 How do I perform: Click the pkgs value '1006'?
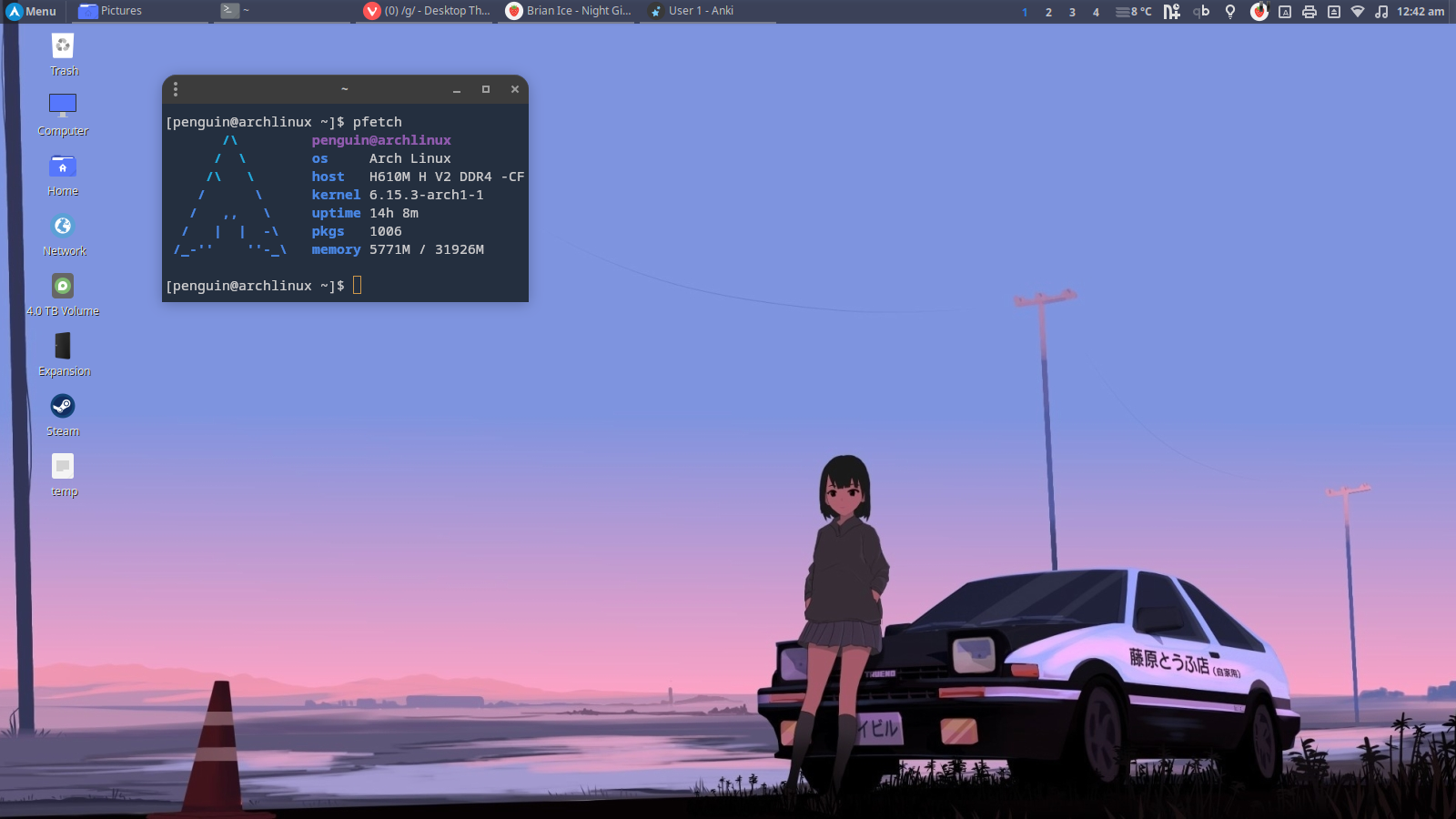pyautogui.click(x=386, y=231)
